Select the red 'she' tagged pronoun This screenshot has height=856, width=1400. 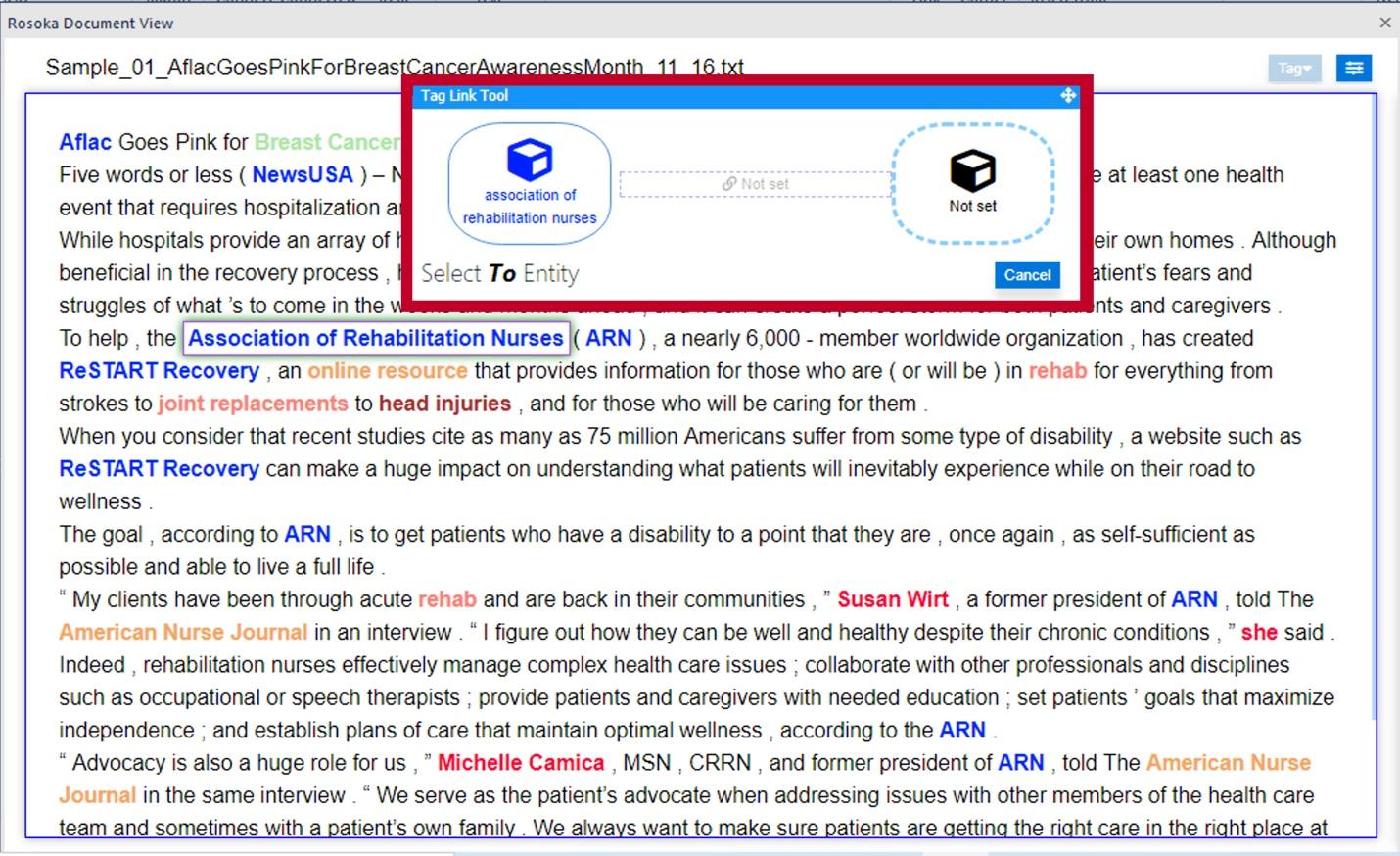pyautogui.click(x=1258, y=632)
